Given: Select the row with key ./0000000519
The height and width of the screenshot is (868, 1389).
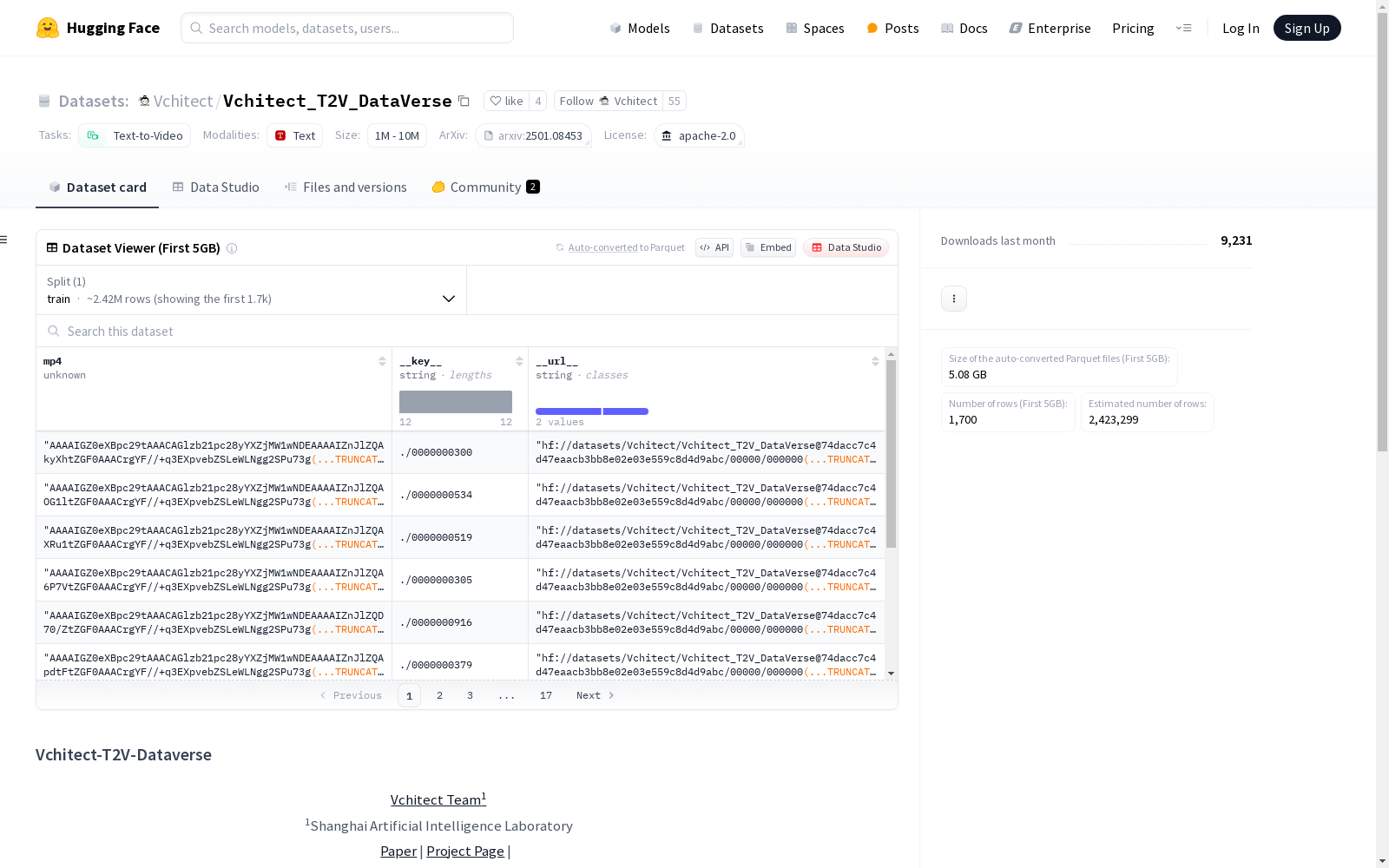Looking at the screenshot, I should point(461,537).
